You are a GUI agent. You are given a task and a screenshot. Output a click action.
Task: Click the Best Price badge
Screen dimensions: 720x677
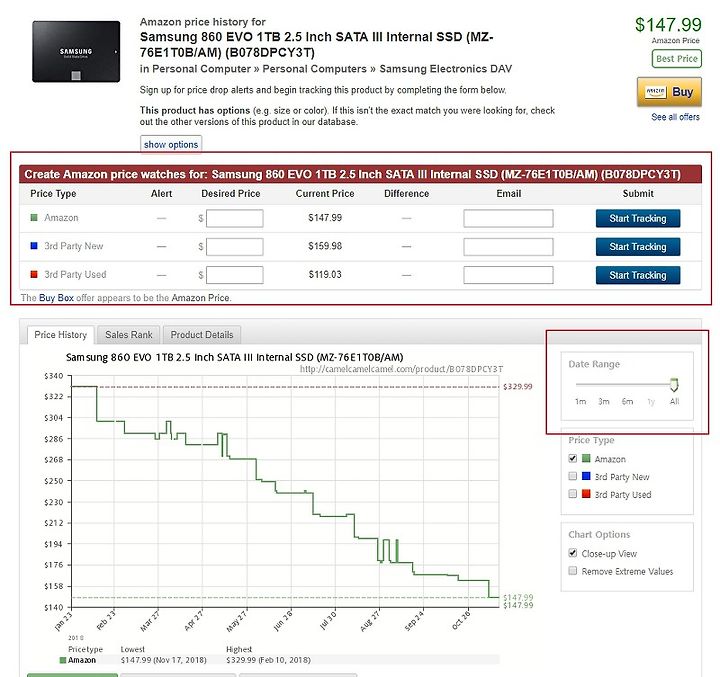click(x=676, y=59)
